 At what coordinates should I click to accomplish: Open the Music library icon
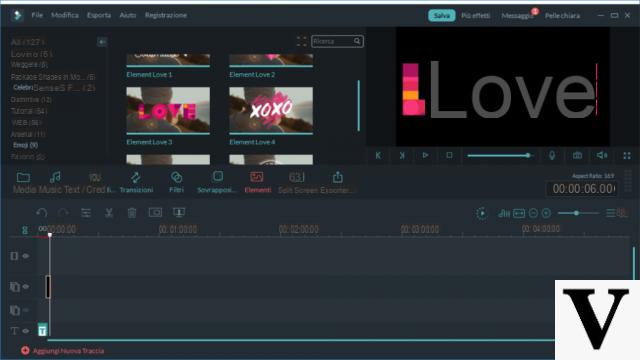coord(55,177)
